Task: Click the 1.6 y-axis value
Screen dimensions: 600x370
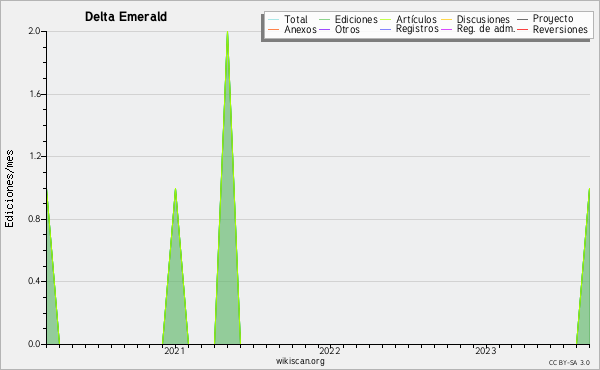Action: (x=35, y=94)
